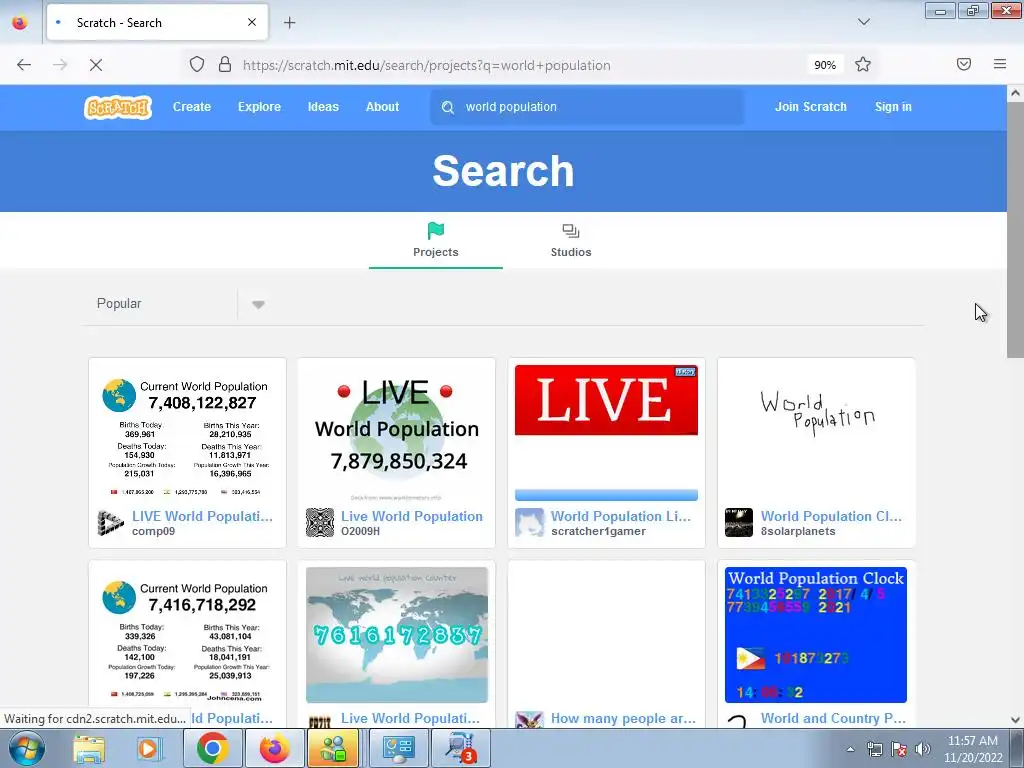This screenshot has width=1024, height=768.
Task: Open 7,416,718,292 population thumbnail
Action: [x=187, y=635]
